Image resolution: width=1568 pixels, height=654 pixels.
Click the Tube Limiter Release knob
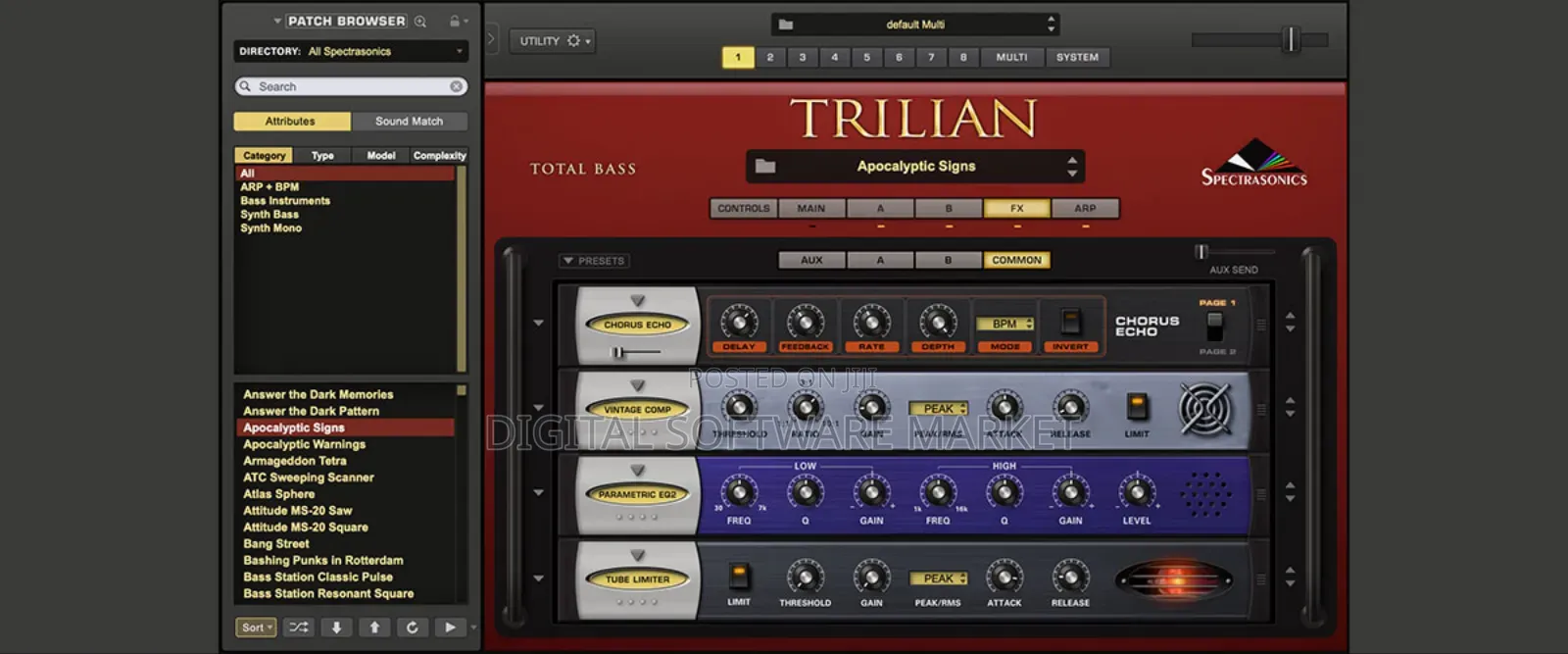pos(1070,577)
